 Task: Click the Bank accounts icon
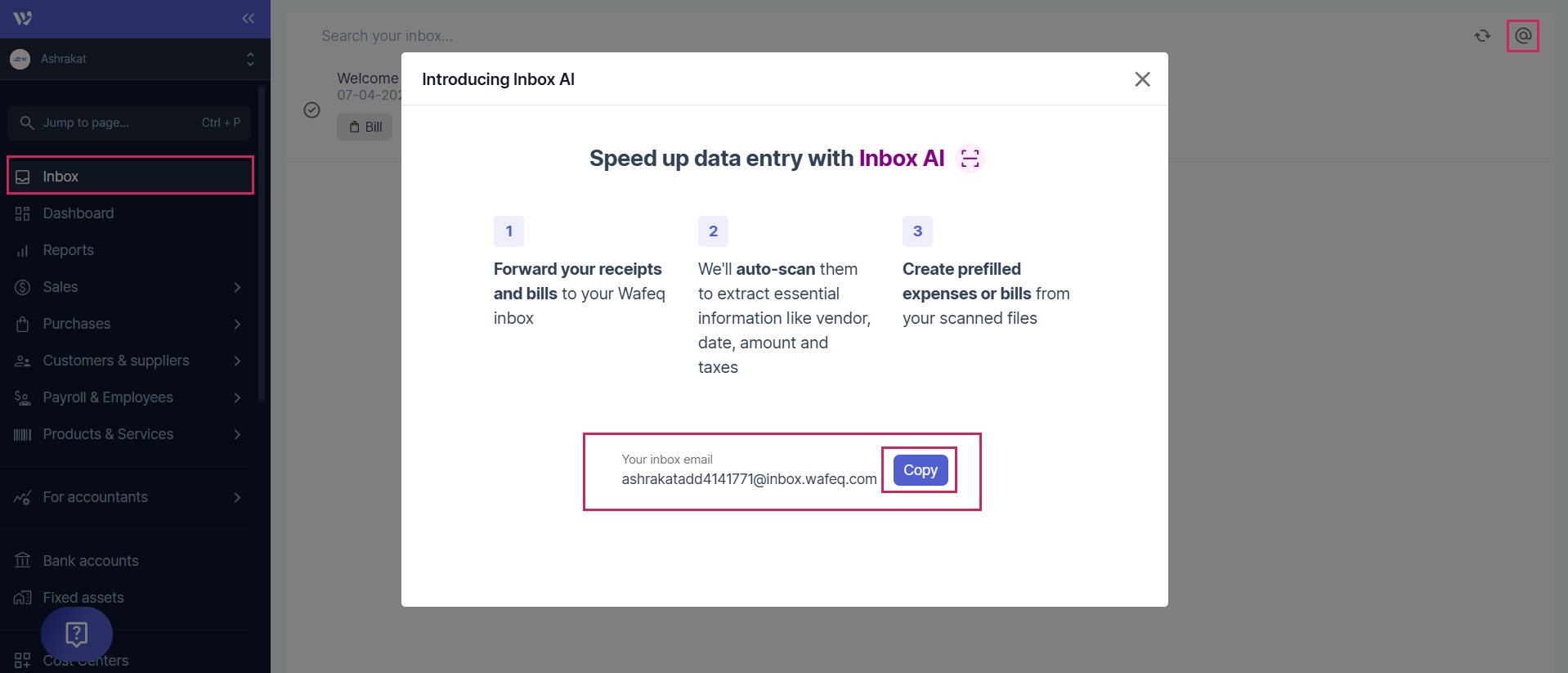point(23,560)
